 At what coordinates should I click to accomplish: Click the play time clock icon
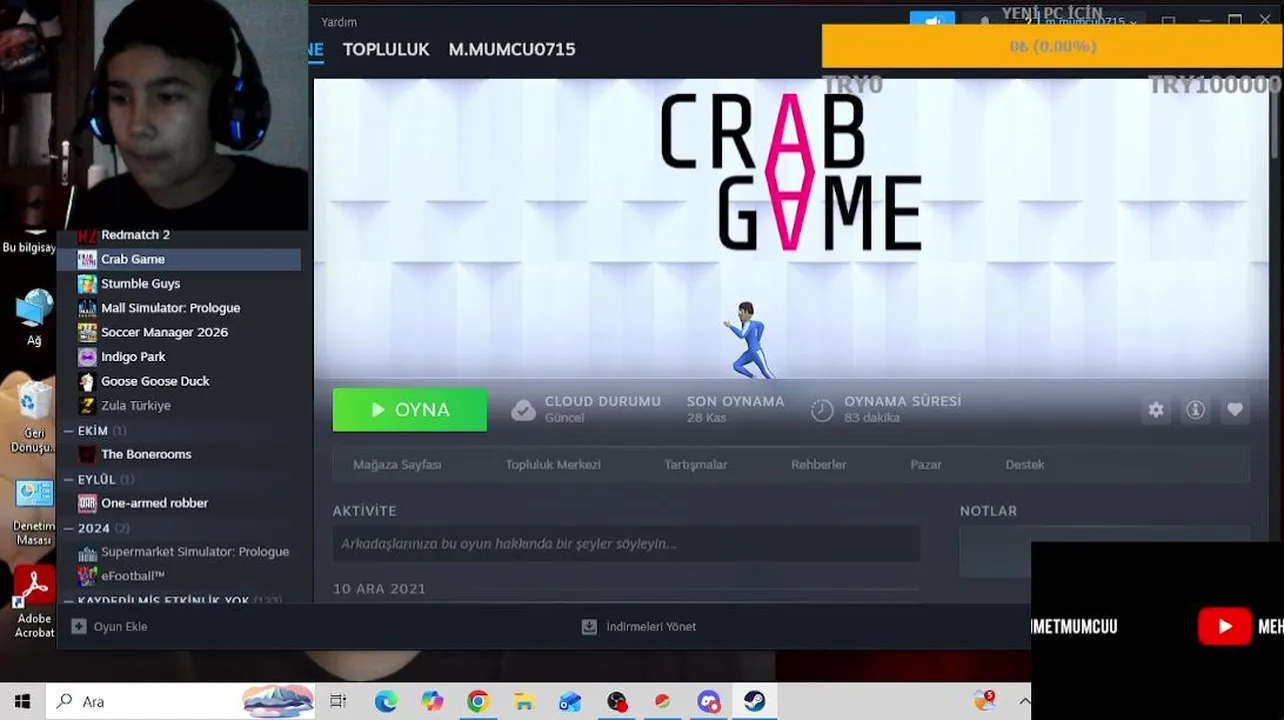[x=822, y=410]
